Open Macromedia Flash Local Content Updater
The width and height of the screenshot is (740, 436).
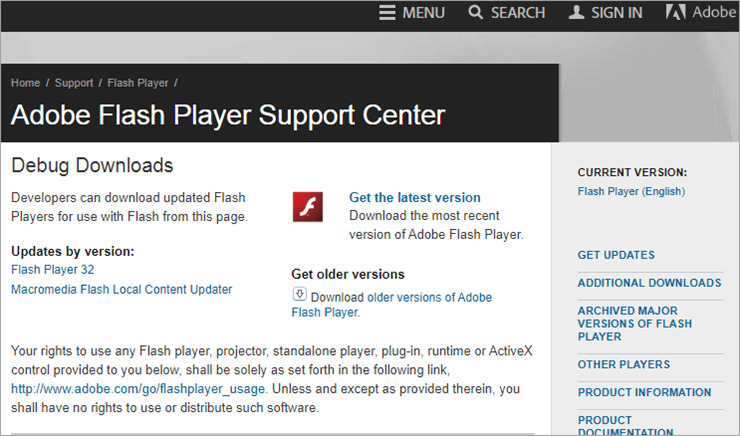click(121, 290)
